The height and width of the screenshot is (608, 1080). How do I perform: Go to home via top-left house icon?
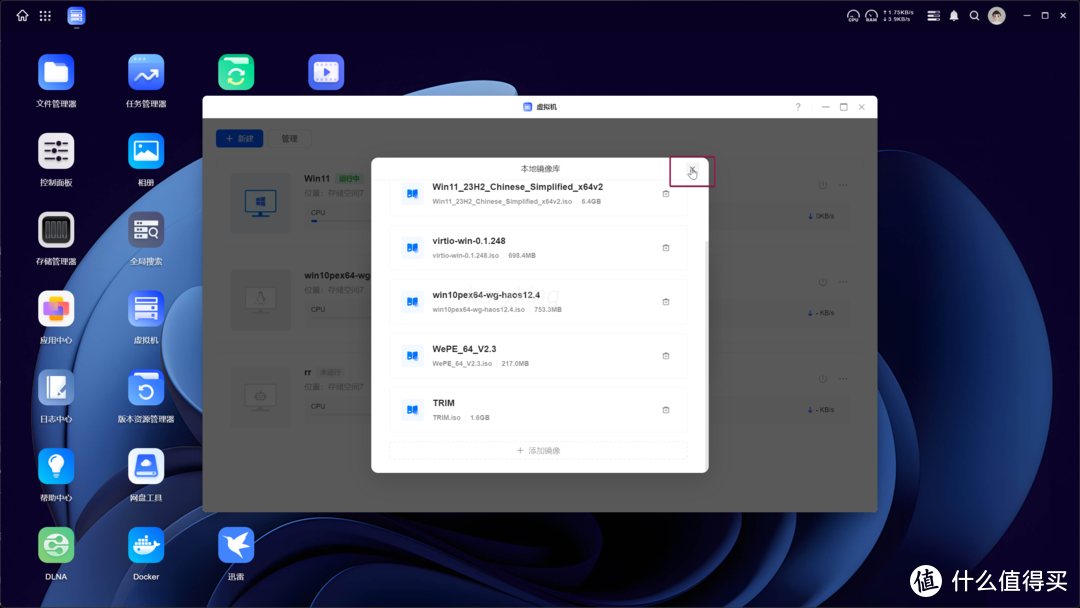(x=22, y=16)
